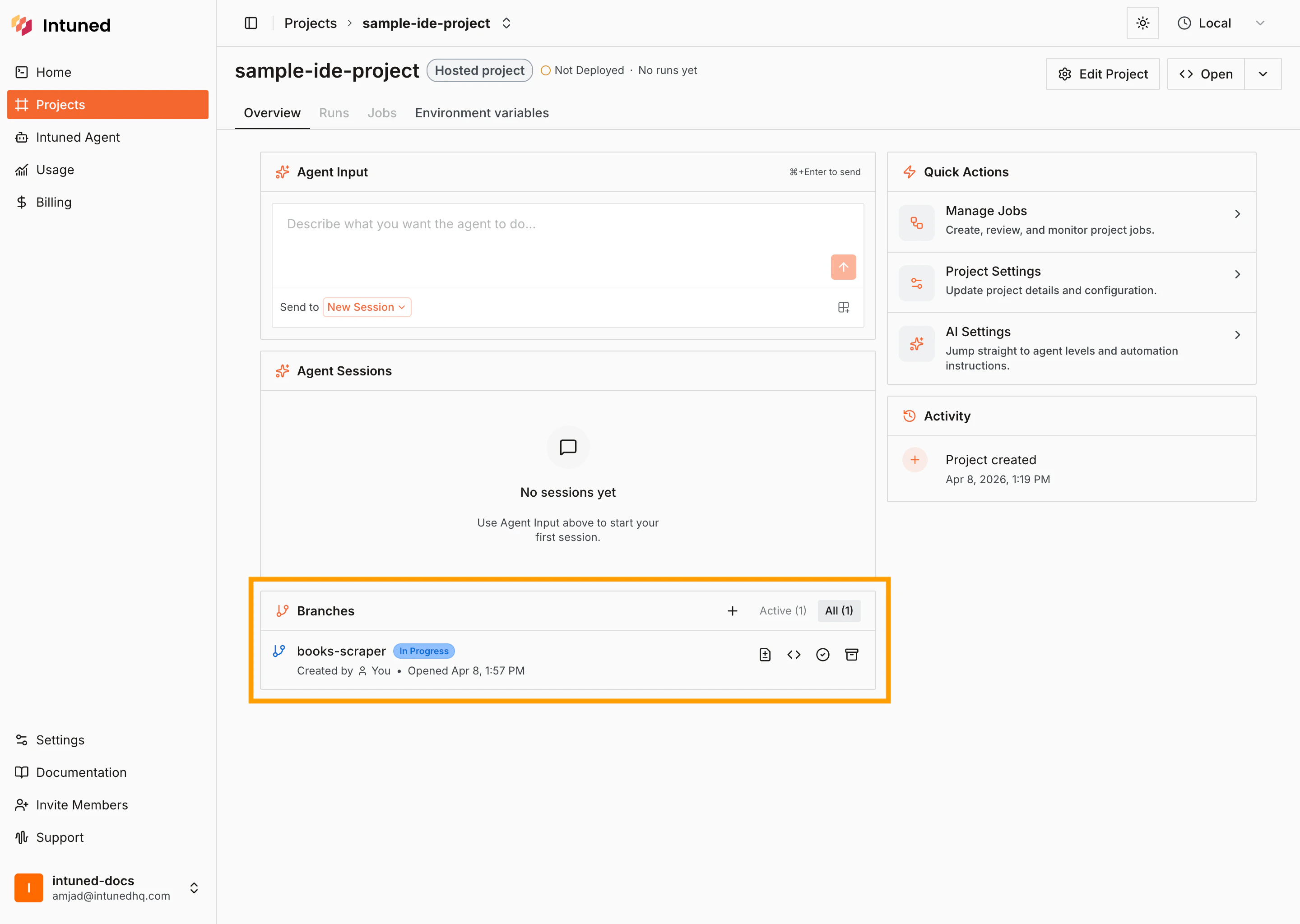Click the orange send arrow button
This screenshot has height=924, width=1300.
843,267
